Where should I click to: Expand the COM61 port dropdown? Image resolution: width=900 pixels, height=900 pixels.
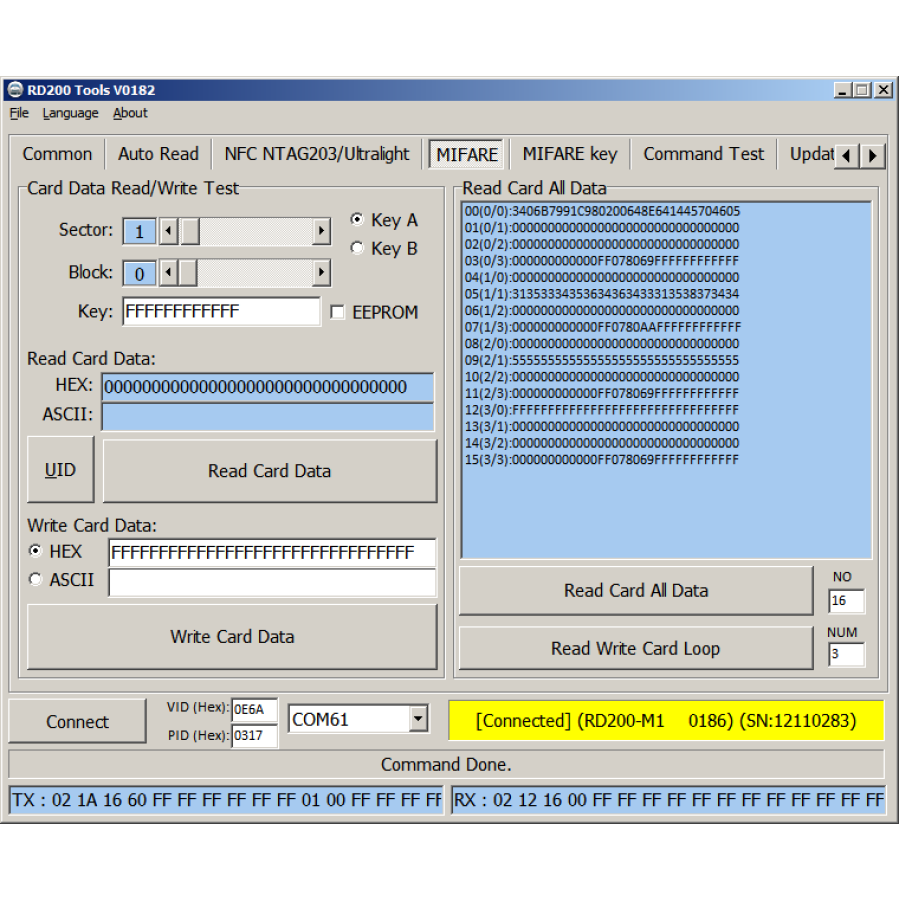(x=418, y=719)
